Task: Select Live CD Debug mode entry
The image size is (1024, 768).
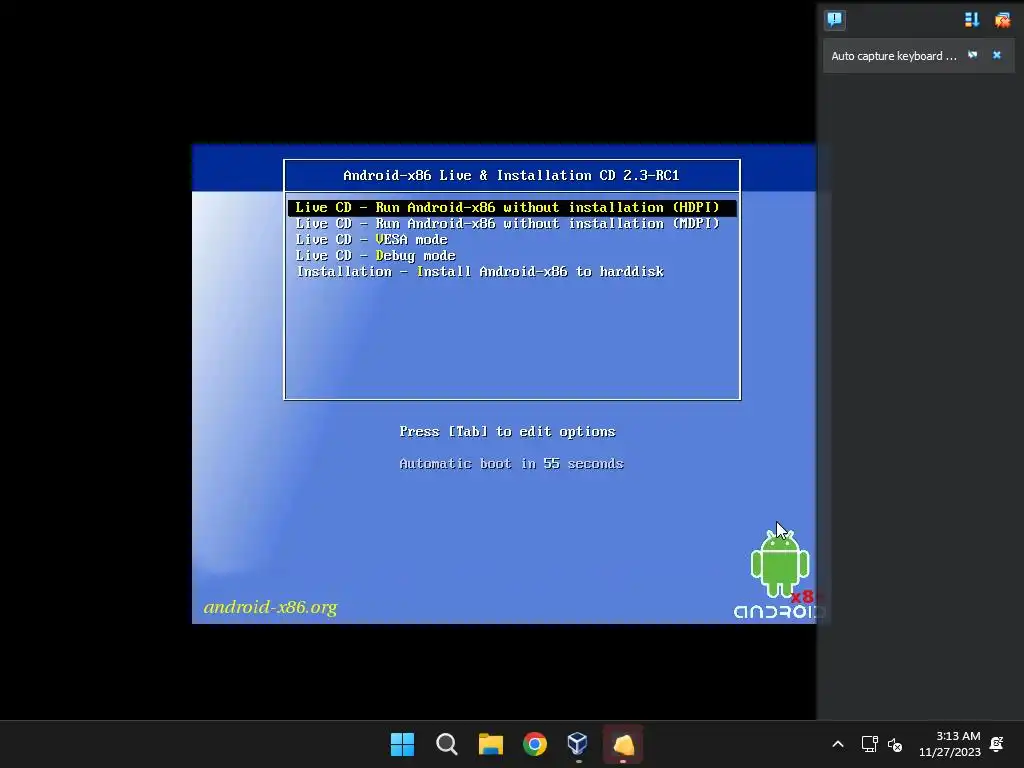Action: pos(376,255)
